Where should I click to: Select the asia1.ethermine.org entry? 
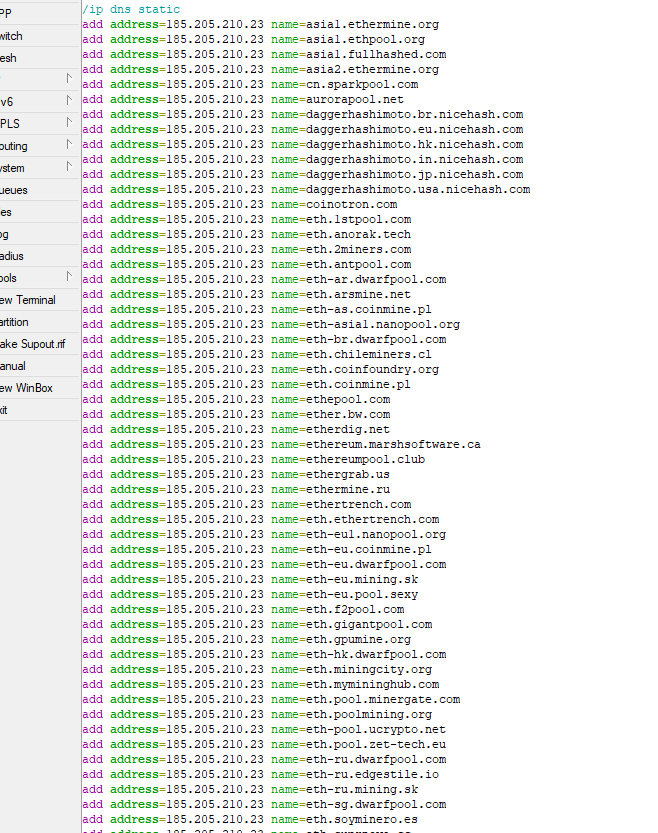tap(261, 24)
